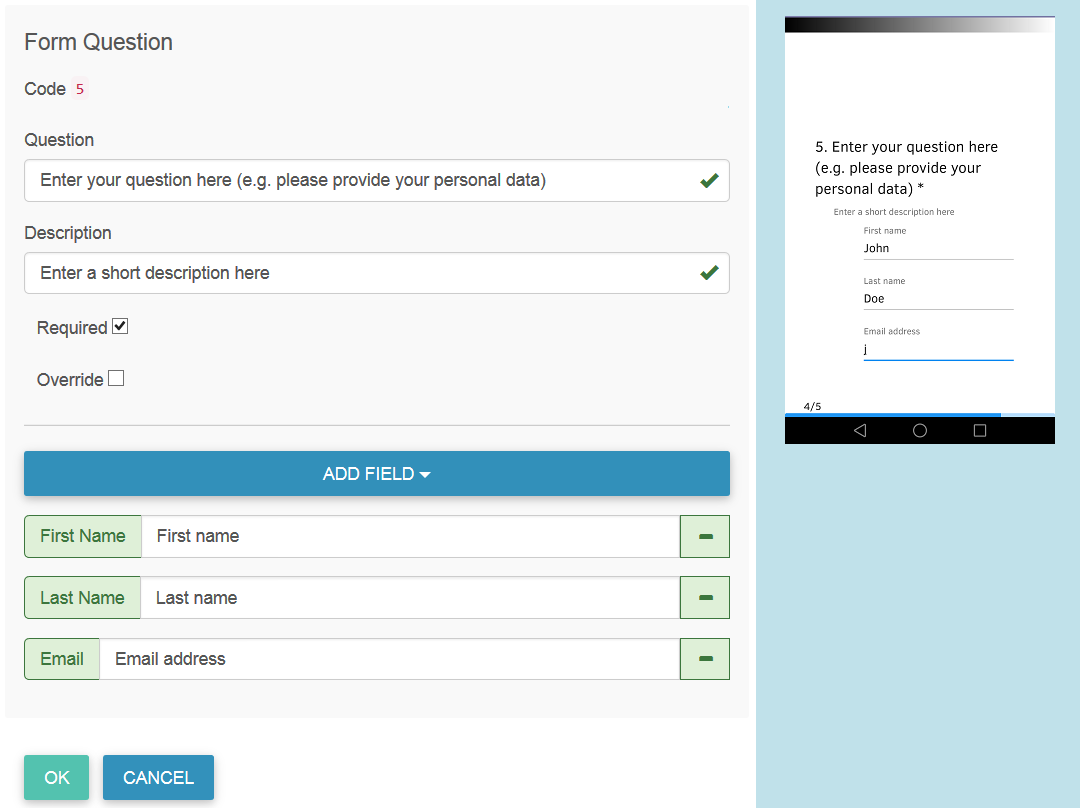
Task: Click the blue progress bar in phone preview
Action: [893, 415]
